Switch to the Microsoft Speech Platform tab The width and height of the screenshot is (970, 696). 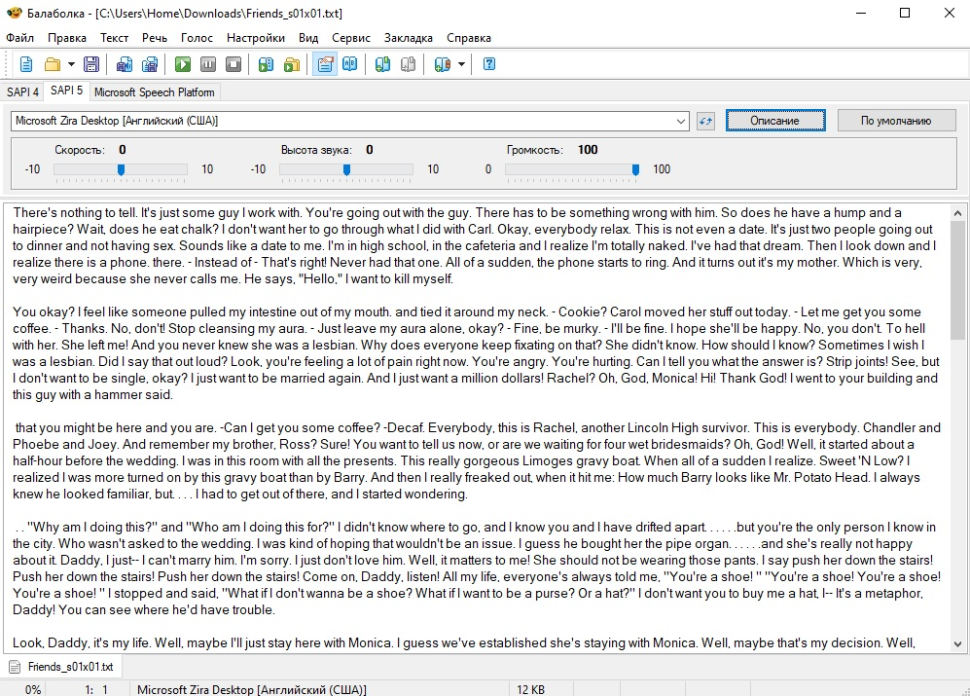click(x=154, y=92)
